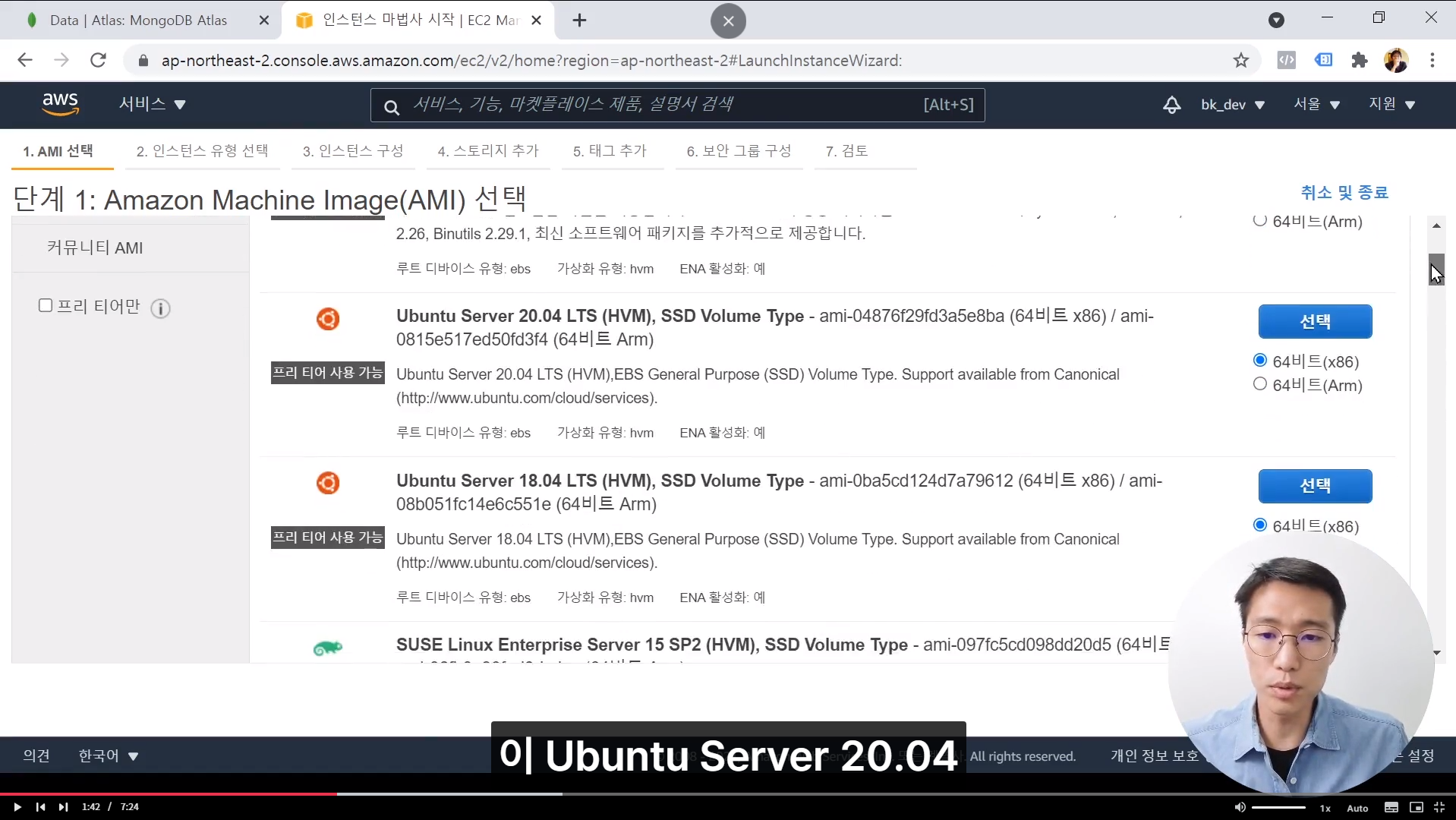Go to step 5. 태그 추가
Screen dimensions: 1456x820
(x=610, y=151)
